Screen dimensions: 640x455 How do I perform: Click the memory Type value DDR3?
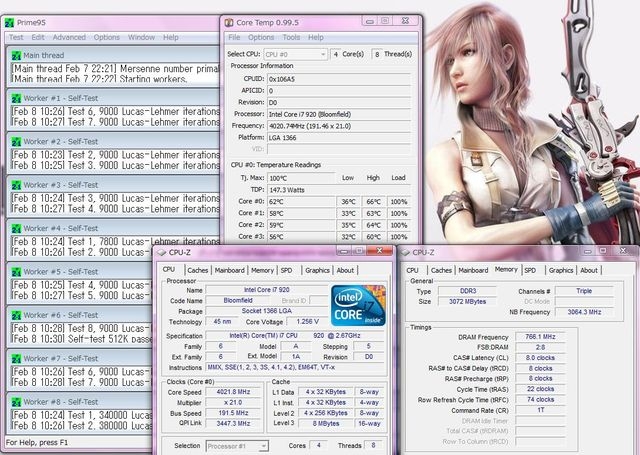[x=468, y=291]
